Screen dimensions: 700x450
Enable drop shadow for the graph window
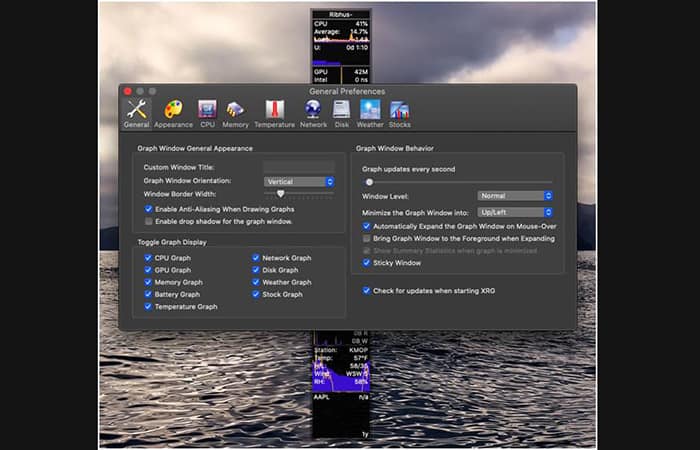[149, 221]
